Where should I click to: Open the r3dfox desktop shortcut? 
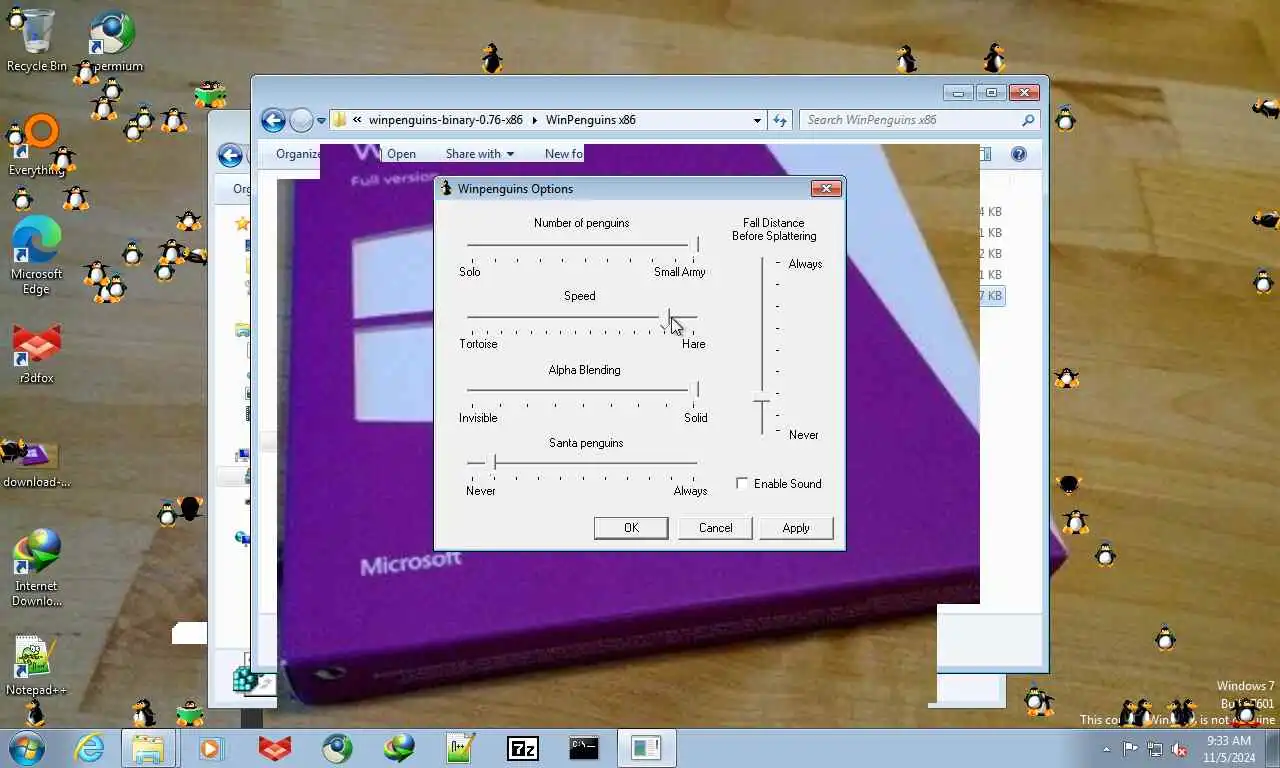click(x=37, y=354)
